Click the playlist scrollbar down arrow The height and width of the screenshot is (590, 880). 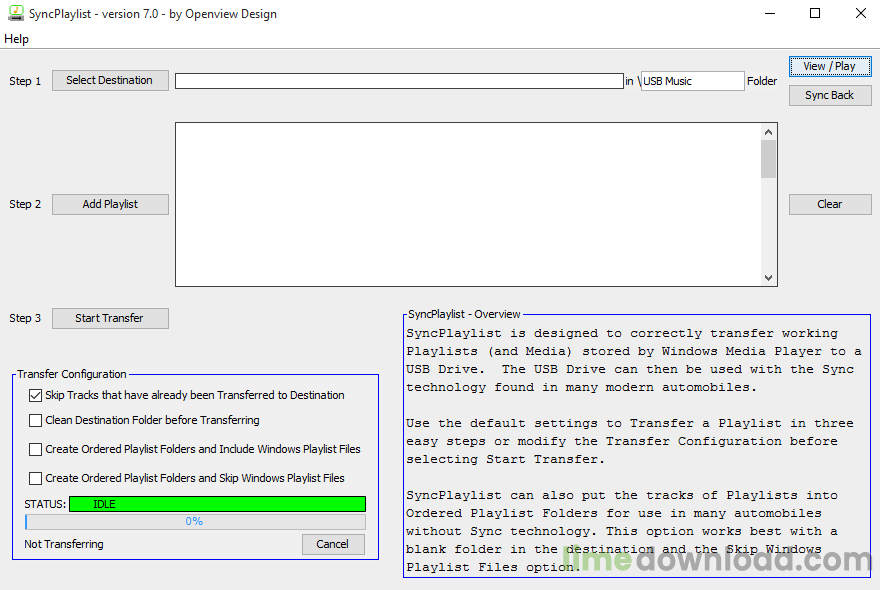point(768,278)
